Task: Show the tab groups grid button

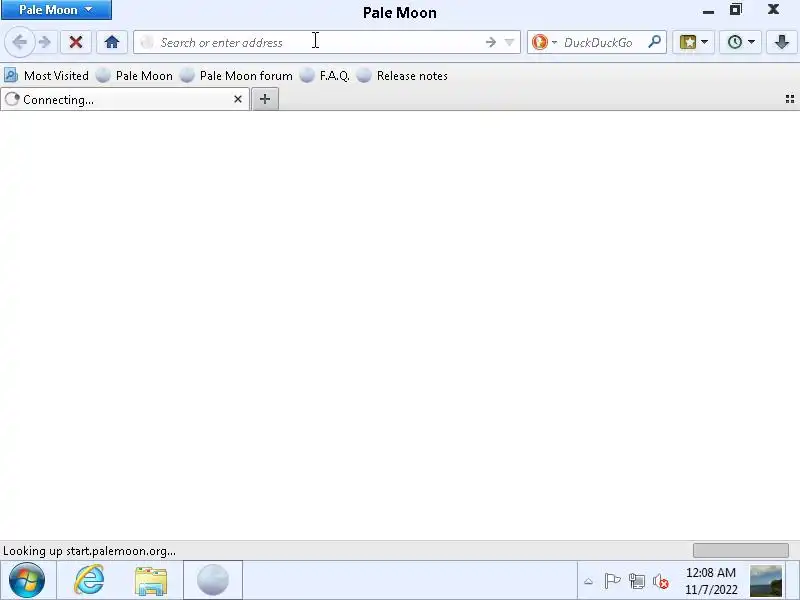Action: 790,99
